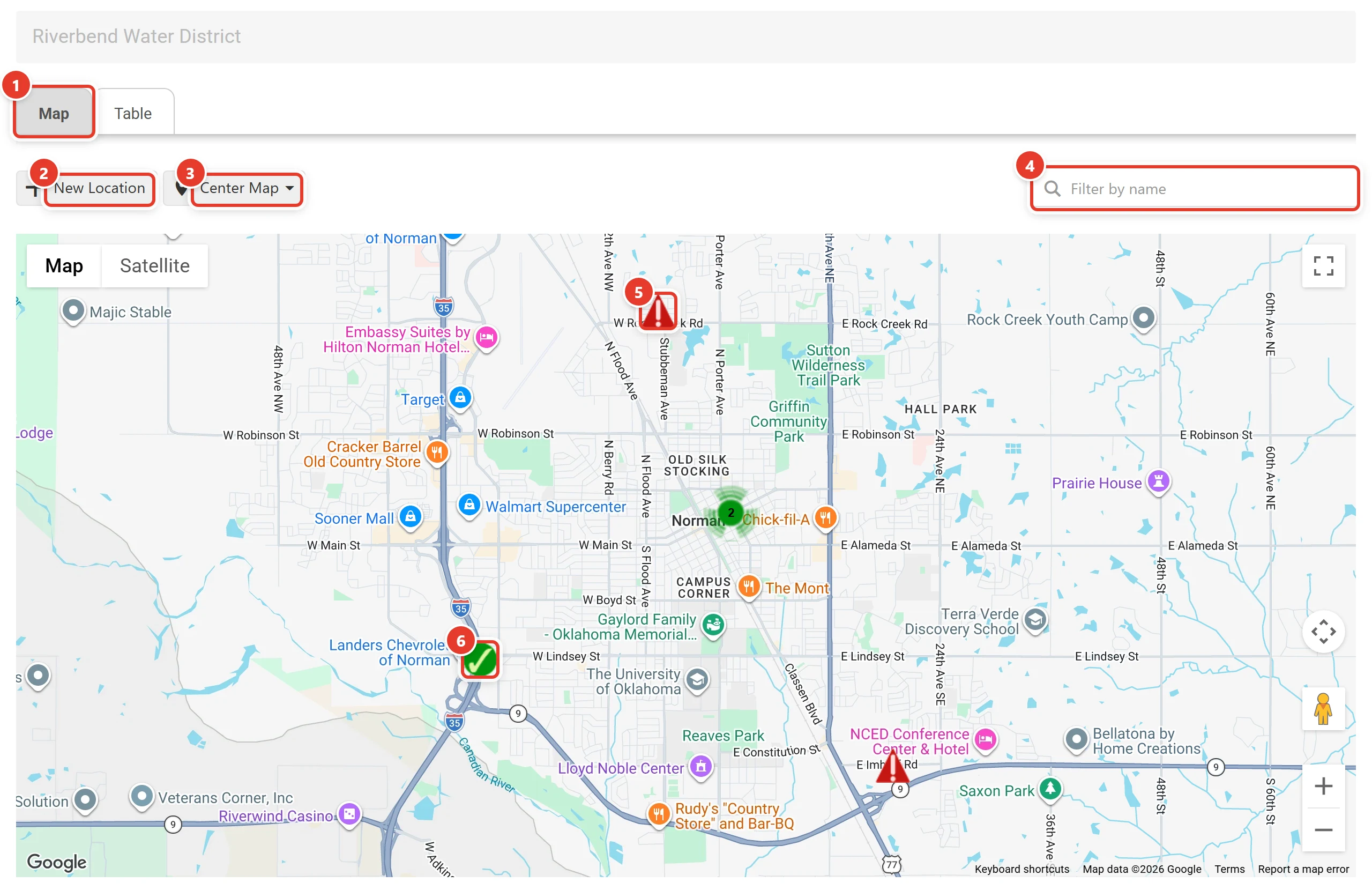
Task: Switch to the Map tab
Action: coord(54,113)
